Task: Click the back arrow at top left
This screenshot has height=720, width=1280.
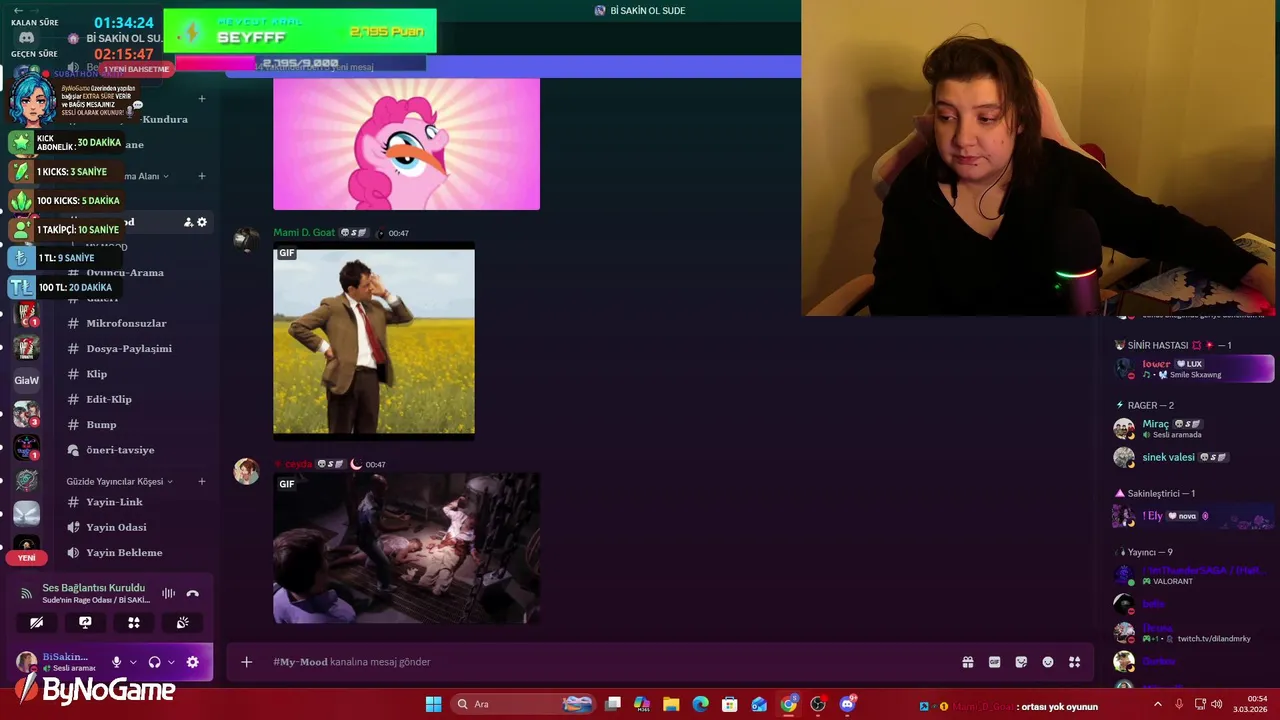Action: [18, 10]
